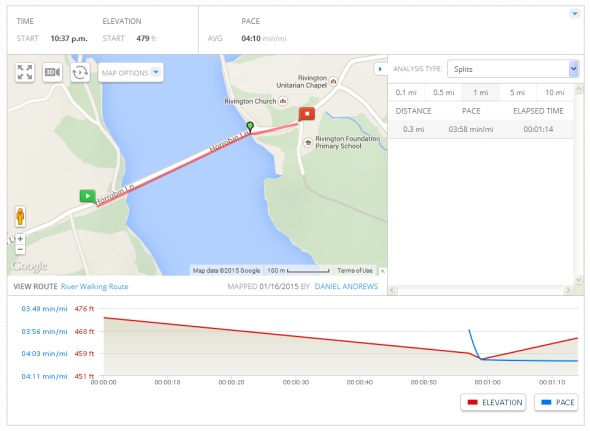Click the Horrobin Ln label over water
Screen dimensions: 590x431
pos(230,142)
